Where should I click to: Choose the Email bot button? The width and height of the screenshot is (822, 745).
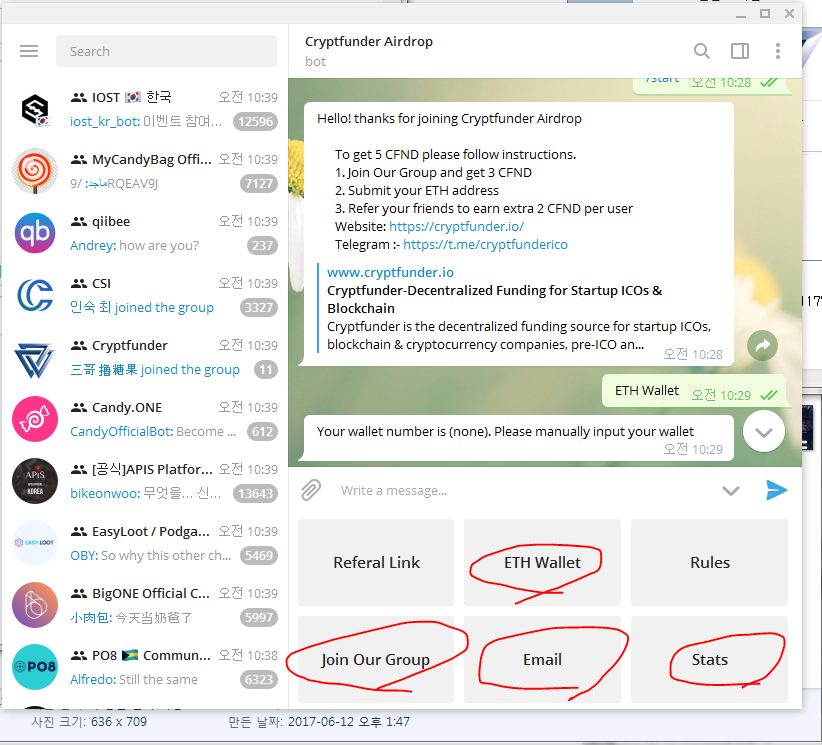point(542,660)
